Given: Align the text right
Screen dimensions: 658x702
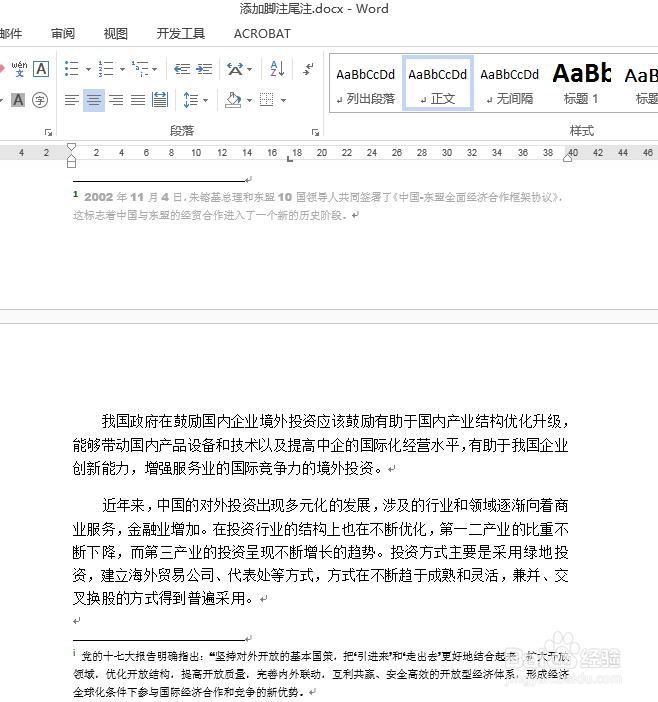Looking at the screenshot, I should [x=116, y=100].
